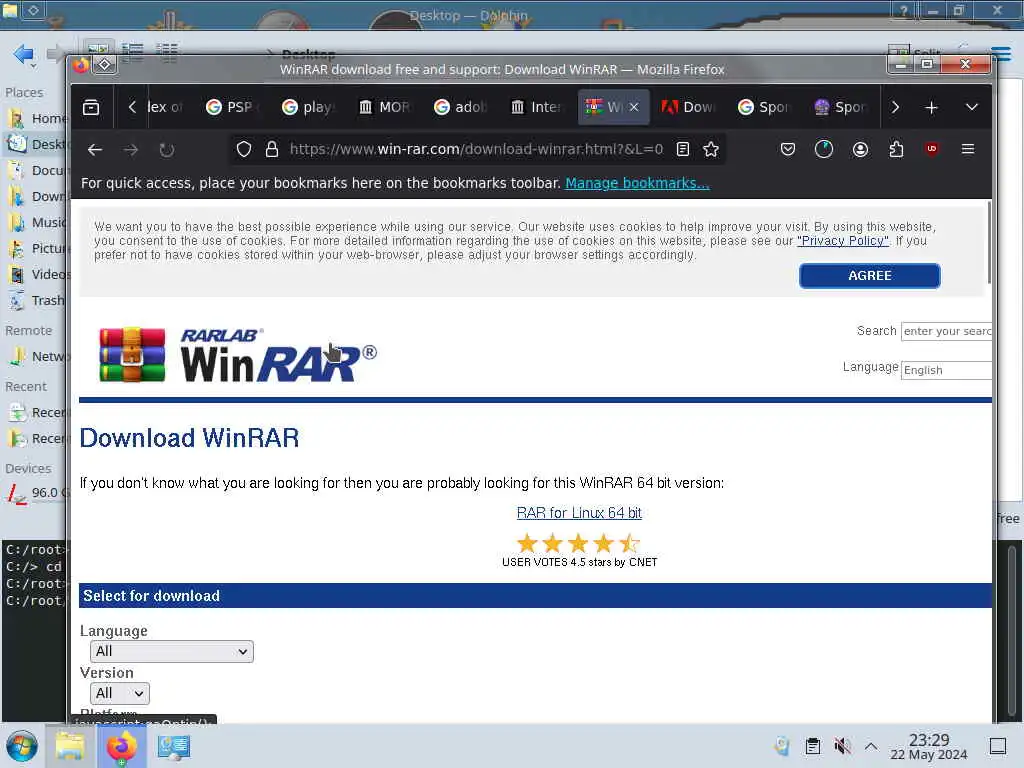Switch to the 'adob' Google tab
Viewport: 1024px width, 768px height.
click(461, 107)
